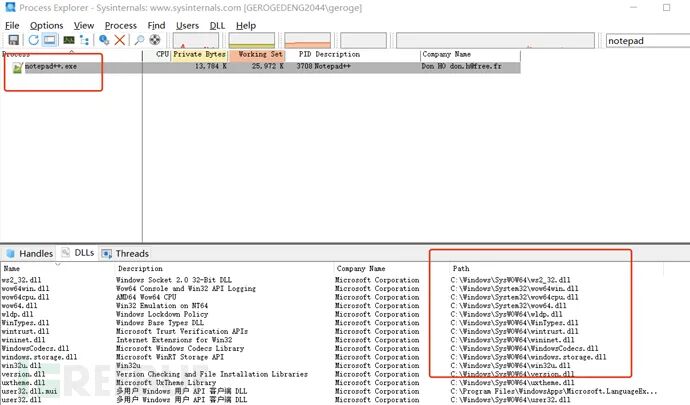Open the DLL menu
Image resolution: width=690 pixels, height=405 pixels.
217,26
